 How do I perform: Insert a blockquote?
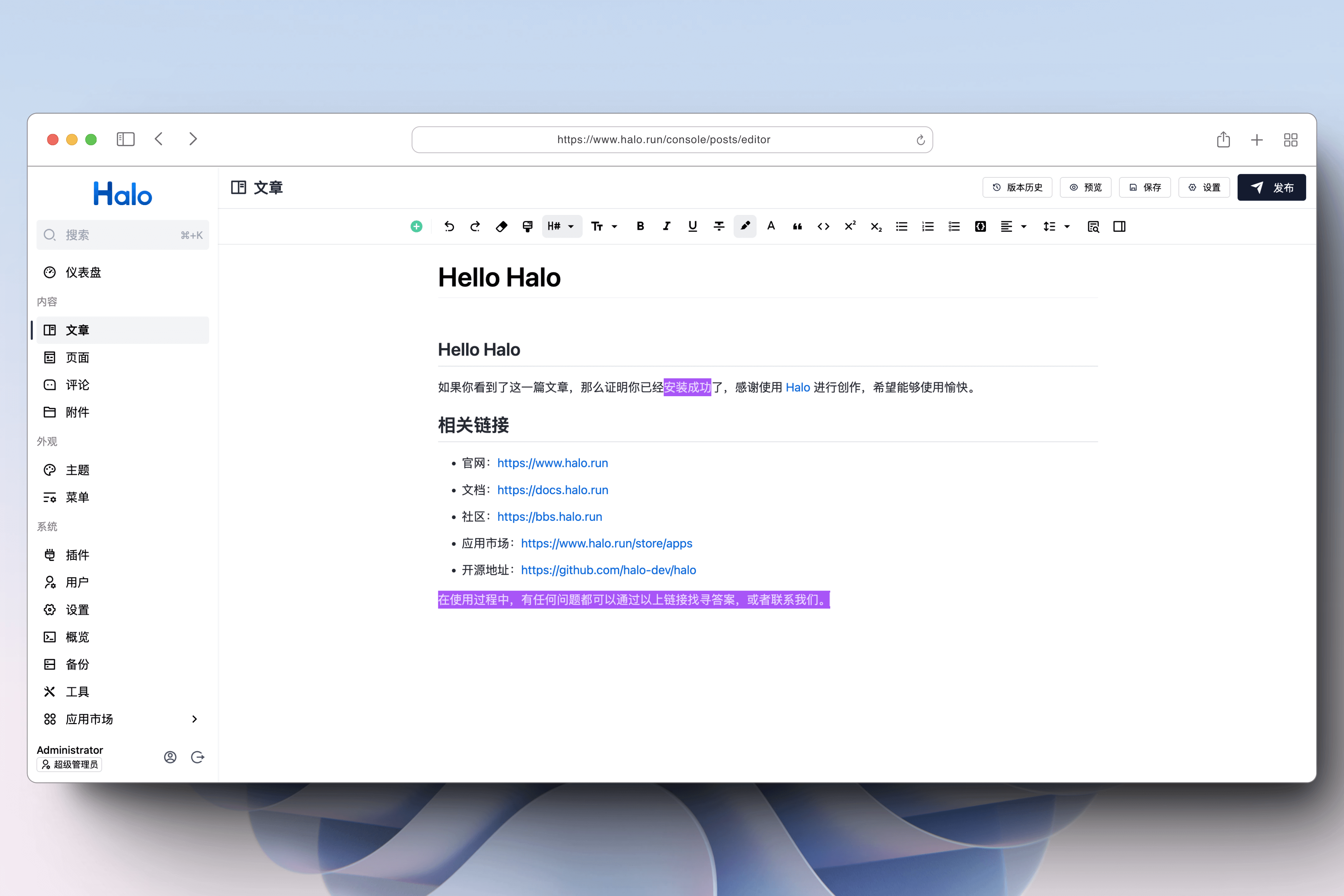tap(797, 226)
